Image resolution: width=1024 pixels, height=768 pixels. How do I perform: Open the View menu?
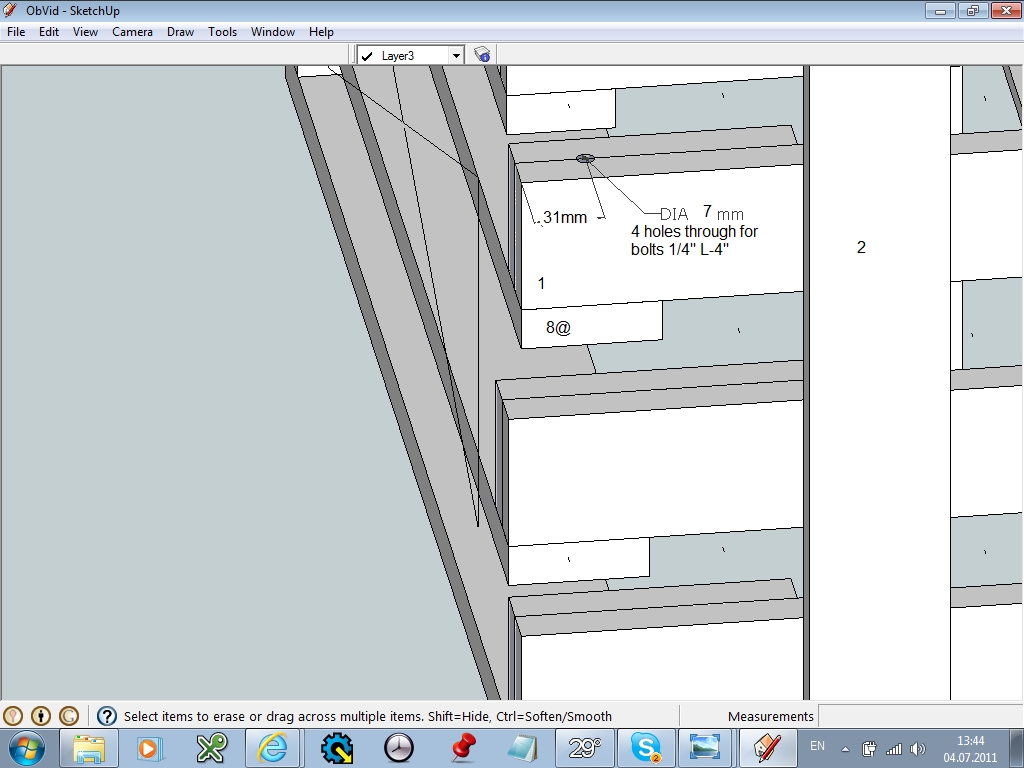(85, 31)
